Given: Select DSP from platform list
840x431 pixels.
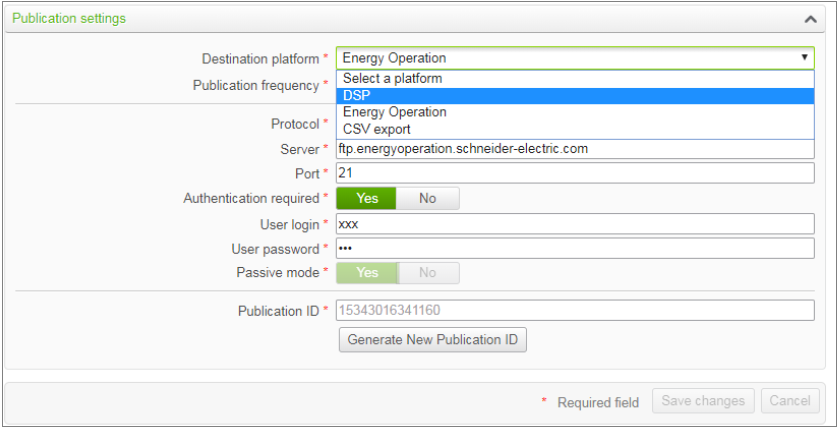Looking at the screenshot, I should [575, 95].
